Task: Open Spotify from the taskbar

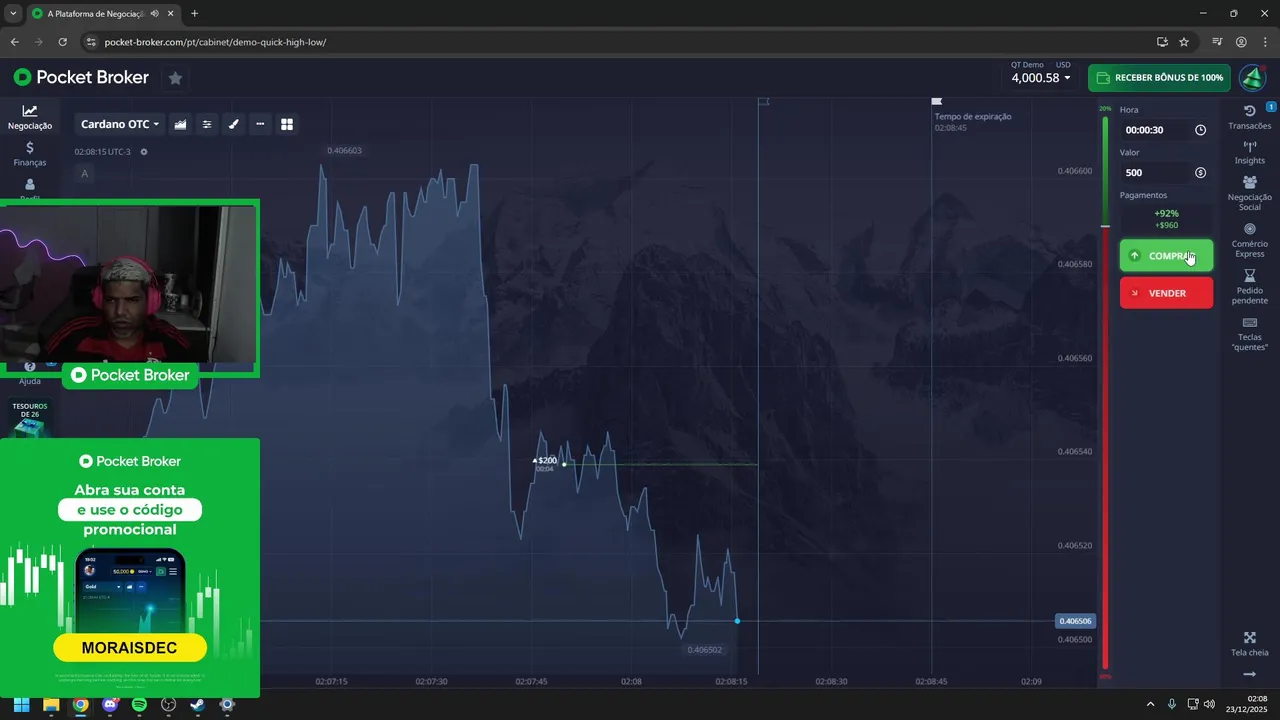Action: (x=139, y=705)
